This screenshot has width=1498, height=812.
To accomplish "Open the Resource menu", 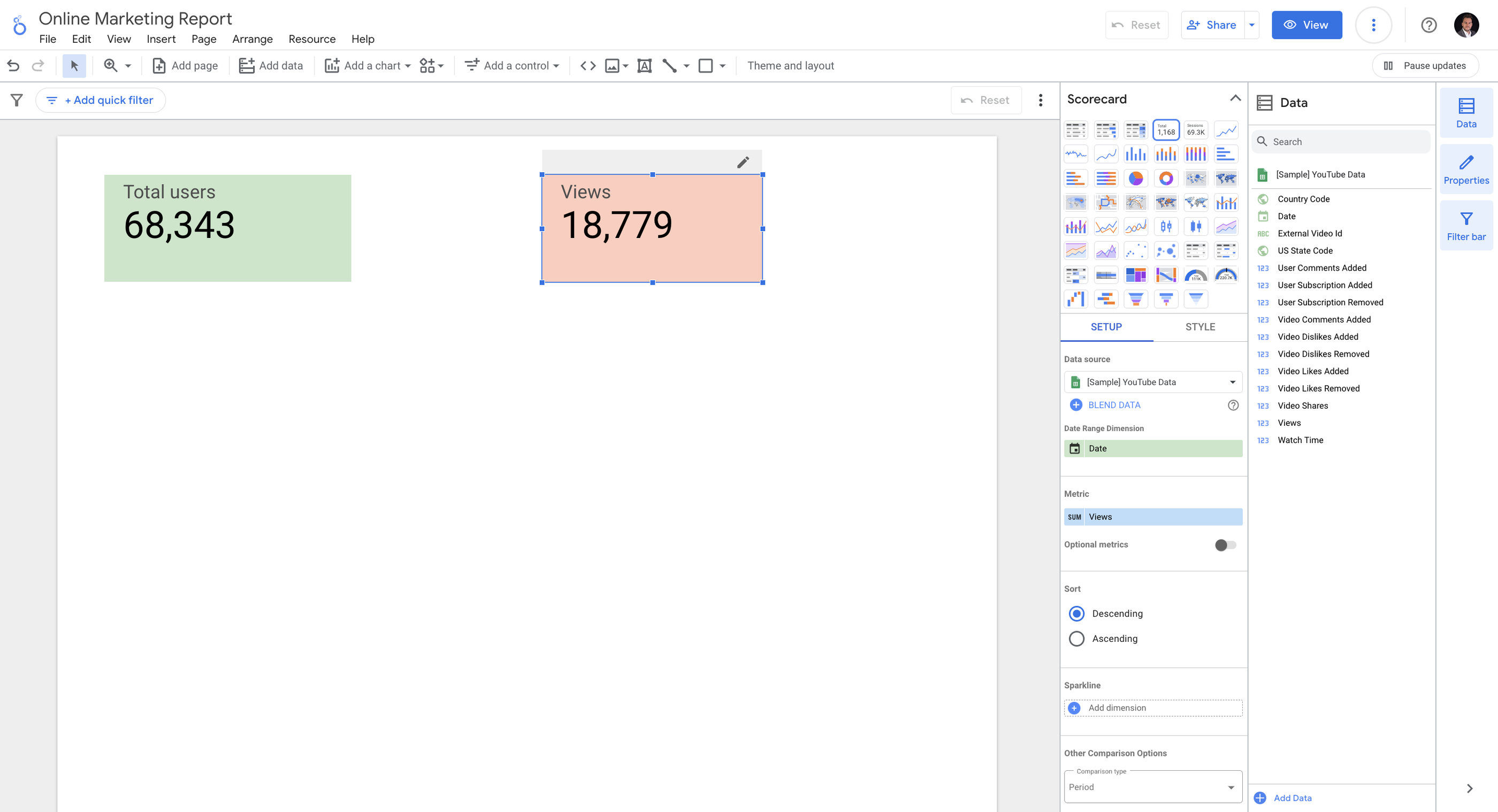I will pos(312,39).
